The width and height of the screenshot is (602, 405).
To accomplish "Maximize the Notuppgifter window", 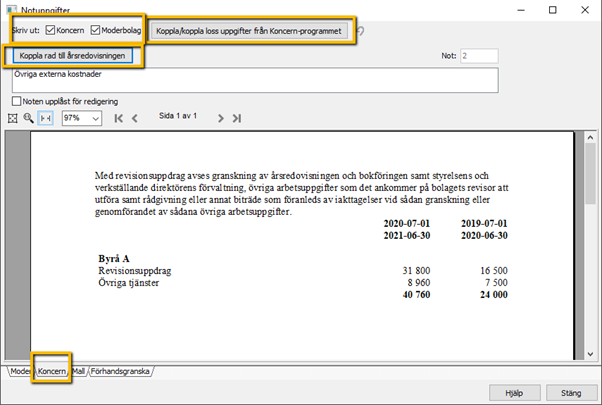I will point(552,10).
